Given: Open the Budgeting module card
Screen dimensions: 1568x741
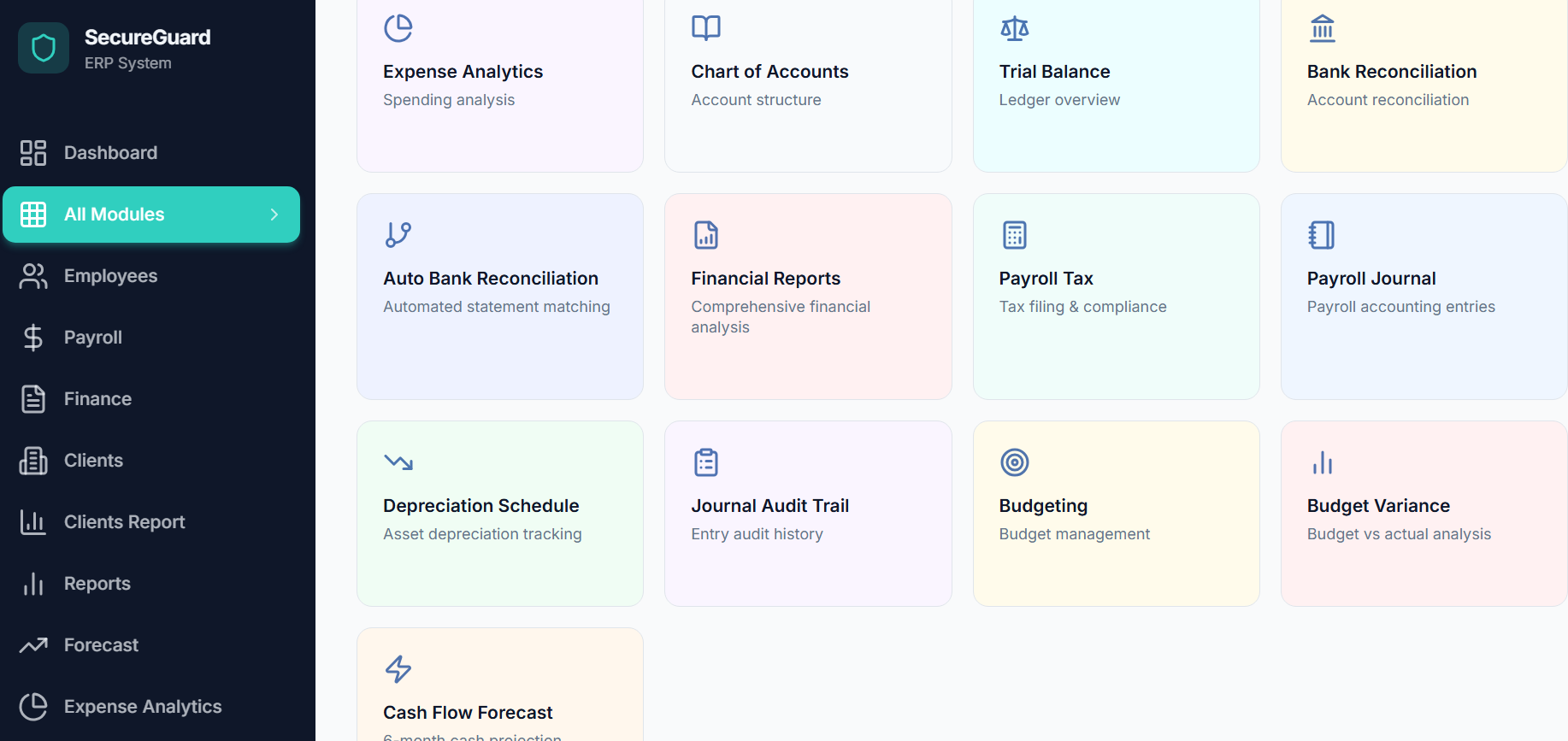Looking at the screenshot, I should [x=1117, y=514].
